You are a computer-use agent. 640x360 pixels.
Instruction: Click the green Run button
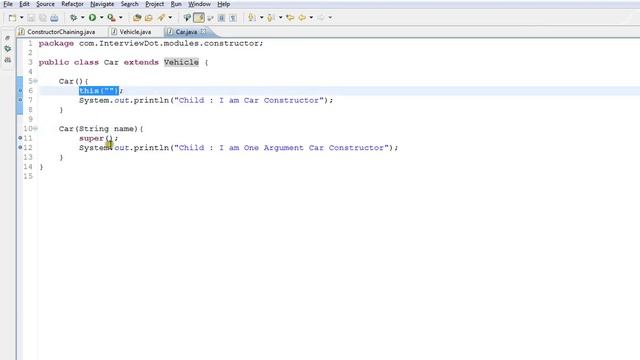tap(93, 18)
